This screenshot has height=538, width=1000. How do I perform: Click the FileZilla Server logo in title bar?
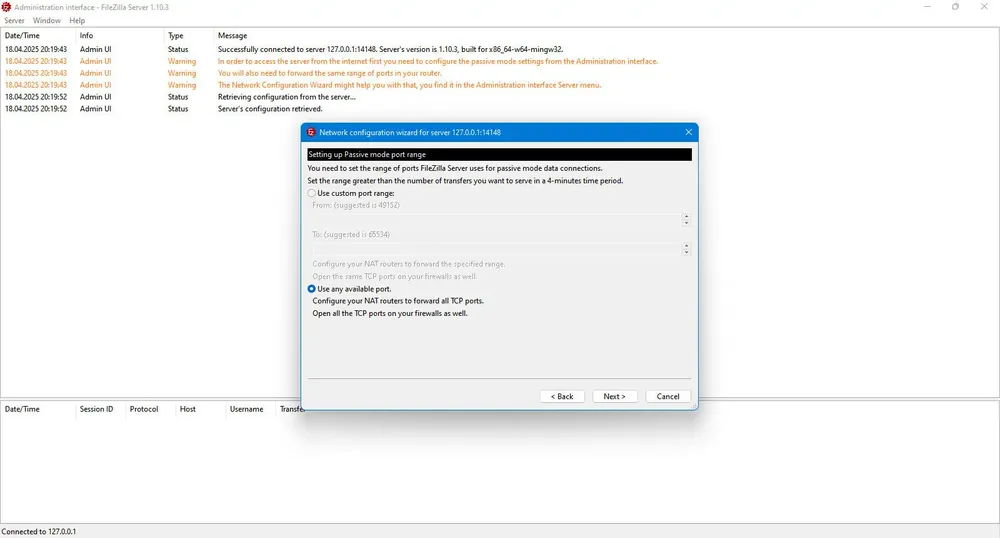click(x=6, y=7)
